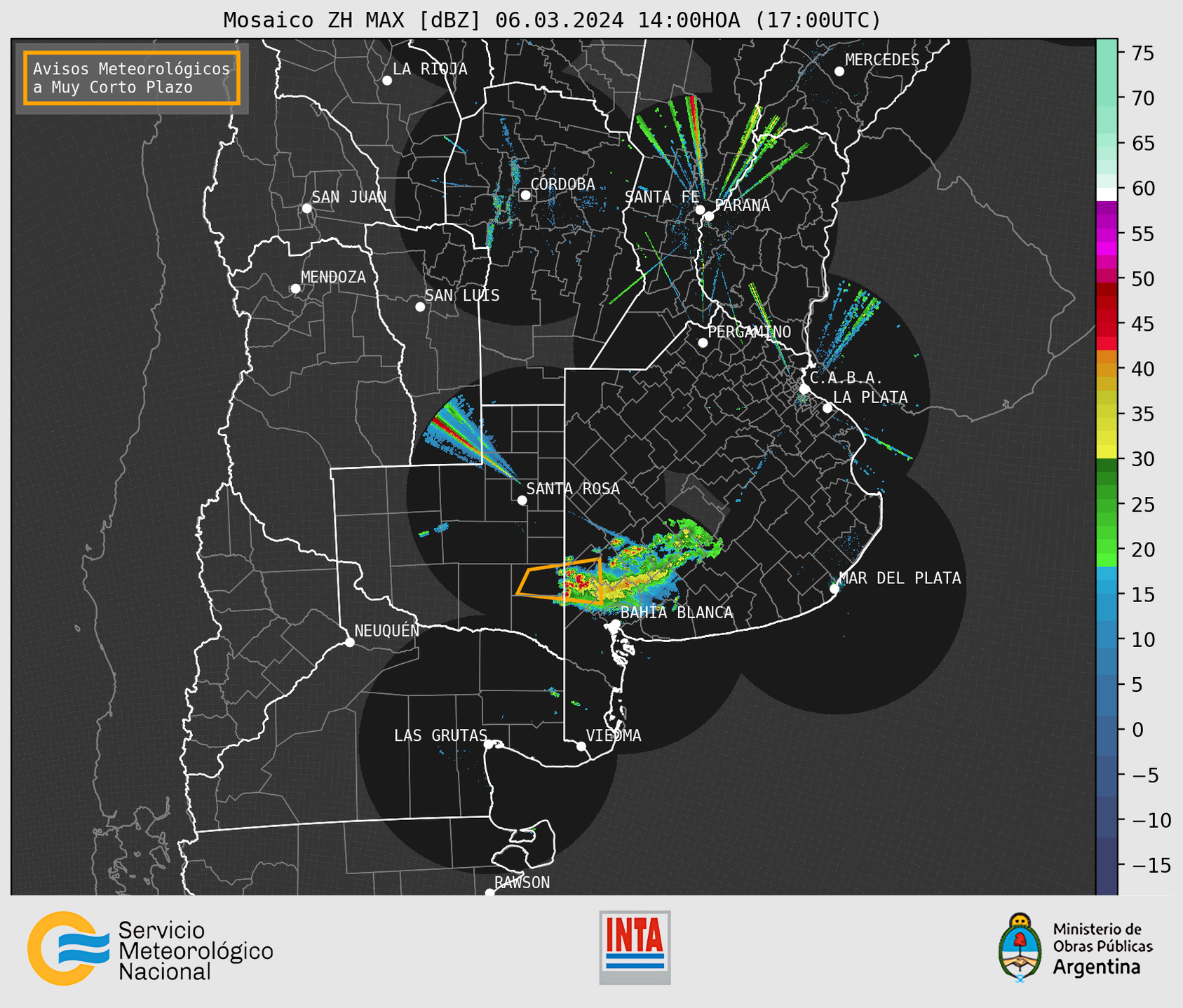
Task: Click the INTA logo
Action: point(635,947)
